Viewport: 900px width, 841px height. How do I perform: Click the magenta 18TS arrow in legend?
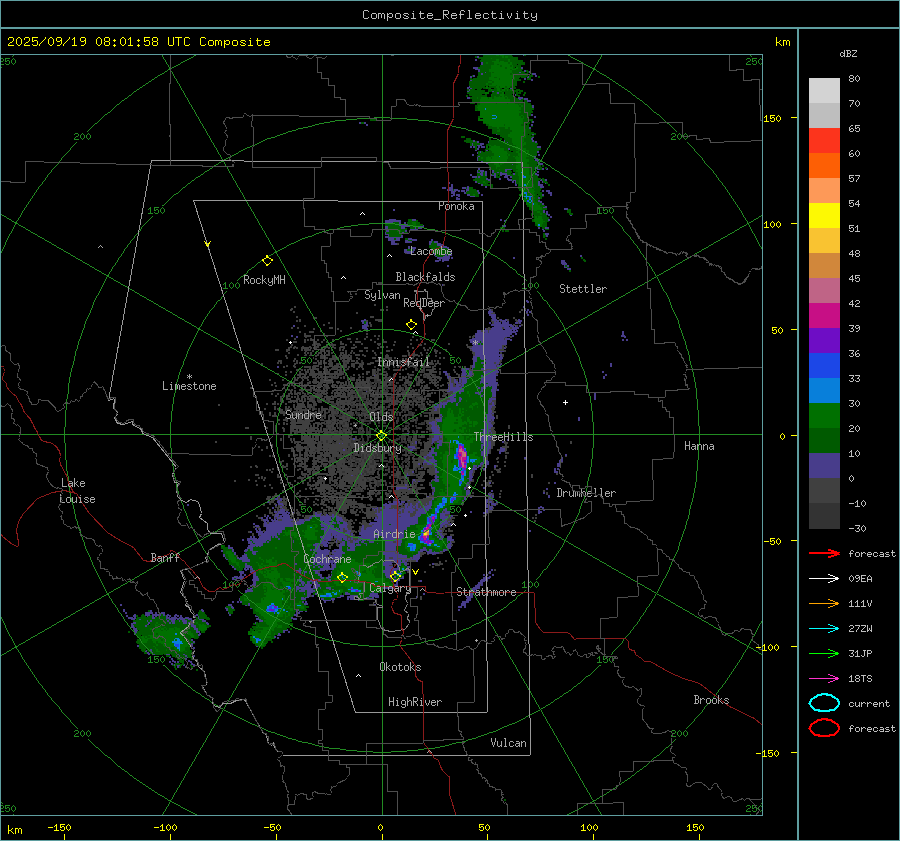tap(823, 678)
